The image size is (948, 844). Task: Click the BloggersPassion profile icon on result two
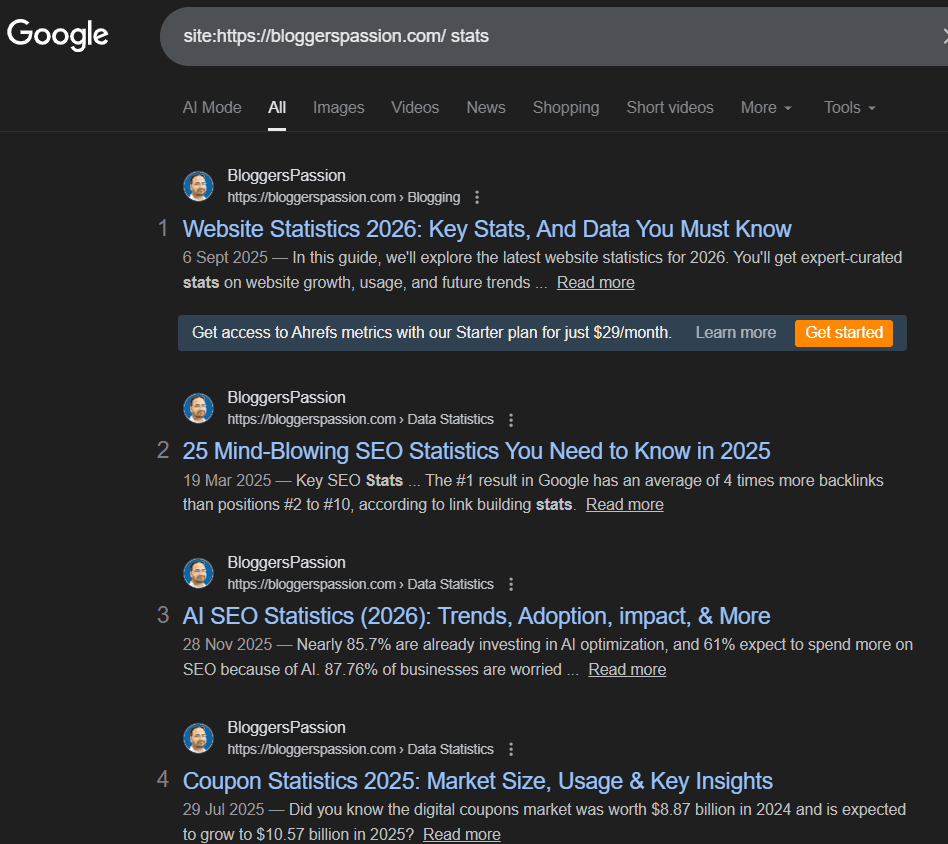point(198,408)
